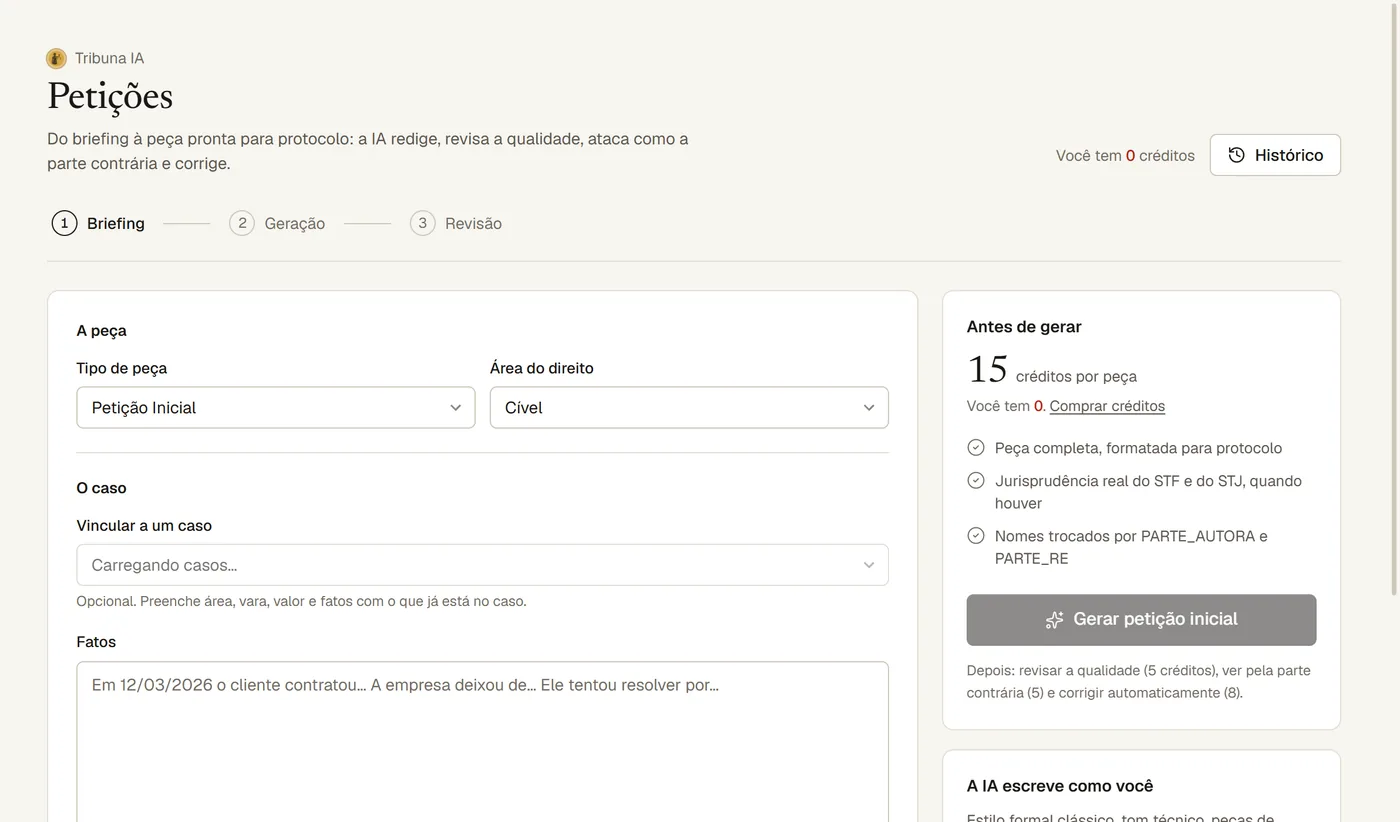The image size is (1400, 822).
Task: Click check icon beside Nomes trocados por PARTE_AUTORA
Action: click(x=976, y=535)
